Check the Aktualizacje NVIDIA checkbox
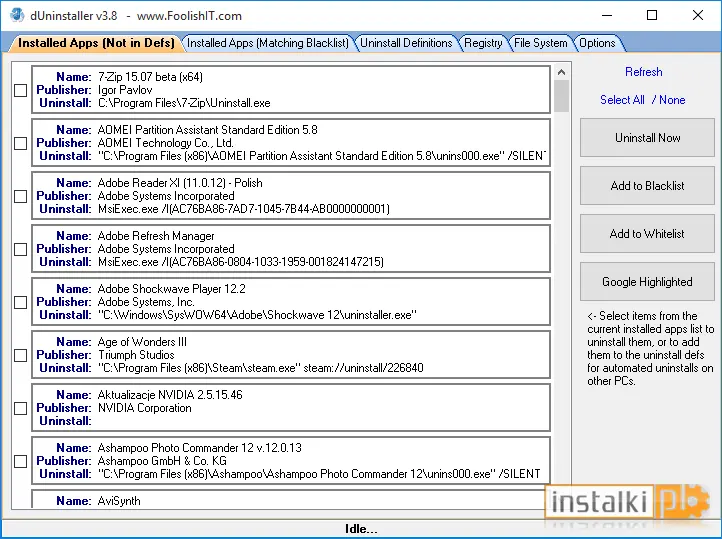The width and height of the screenshot is (722, 539). tap(21, 408)
